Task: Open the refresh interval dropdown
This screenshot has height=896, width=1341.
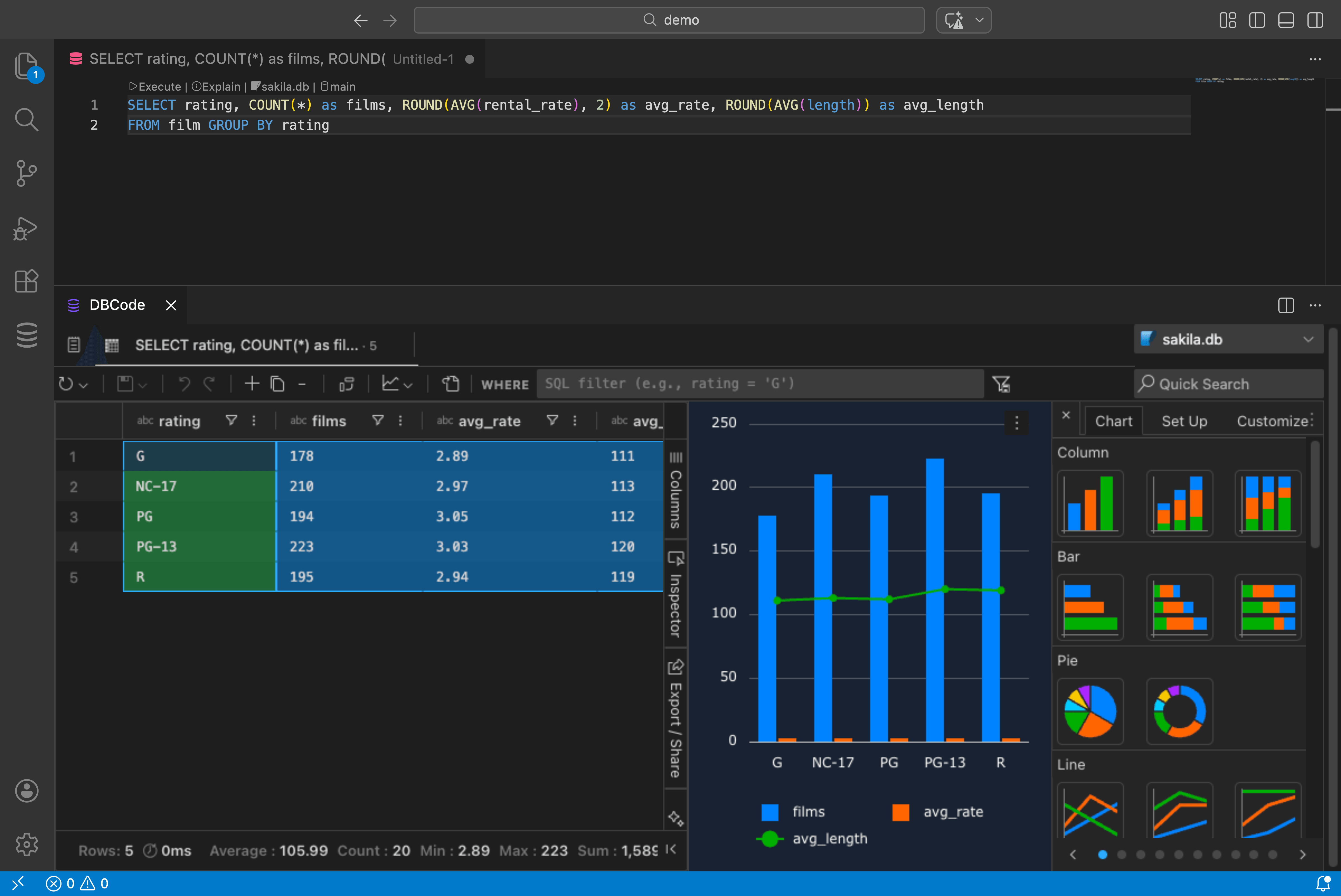Action: click(83, 385)
